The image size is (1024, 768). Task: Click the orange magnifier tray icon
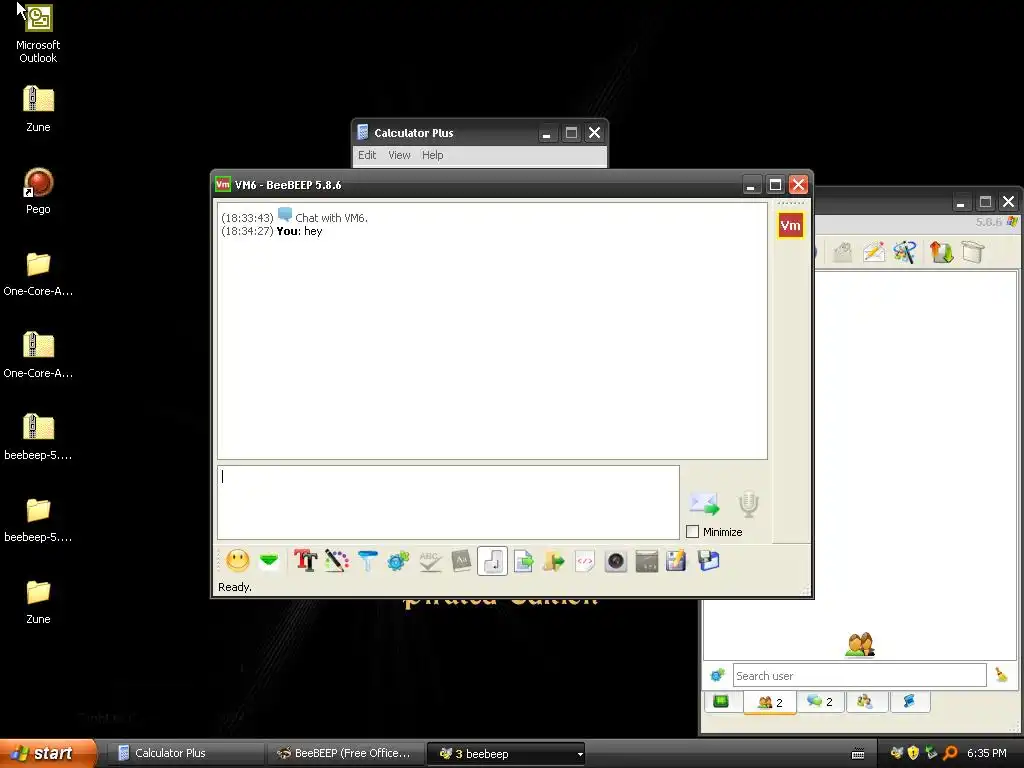coord(950,753)
